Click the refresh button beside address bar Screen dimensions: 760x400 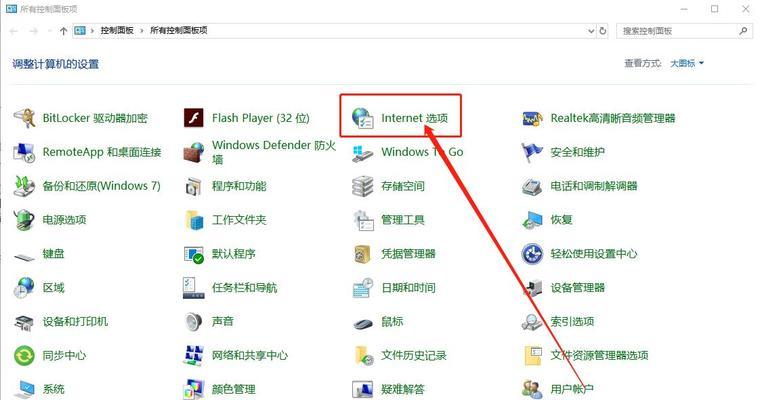tap(602, 31)
